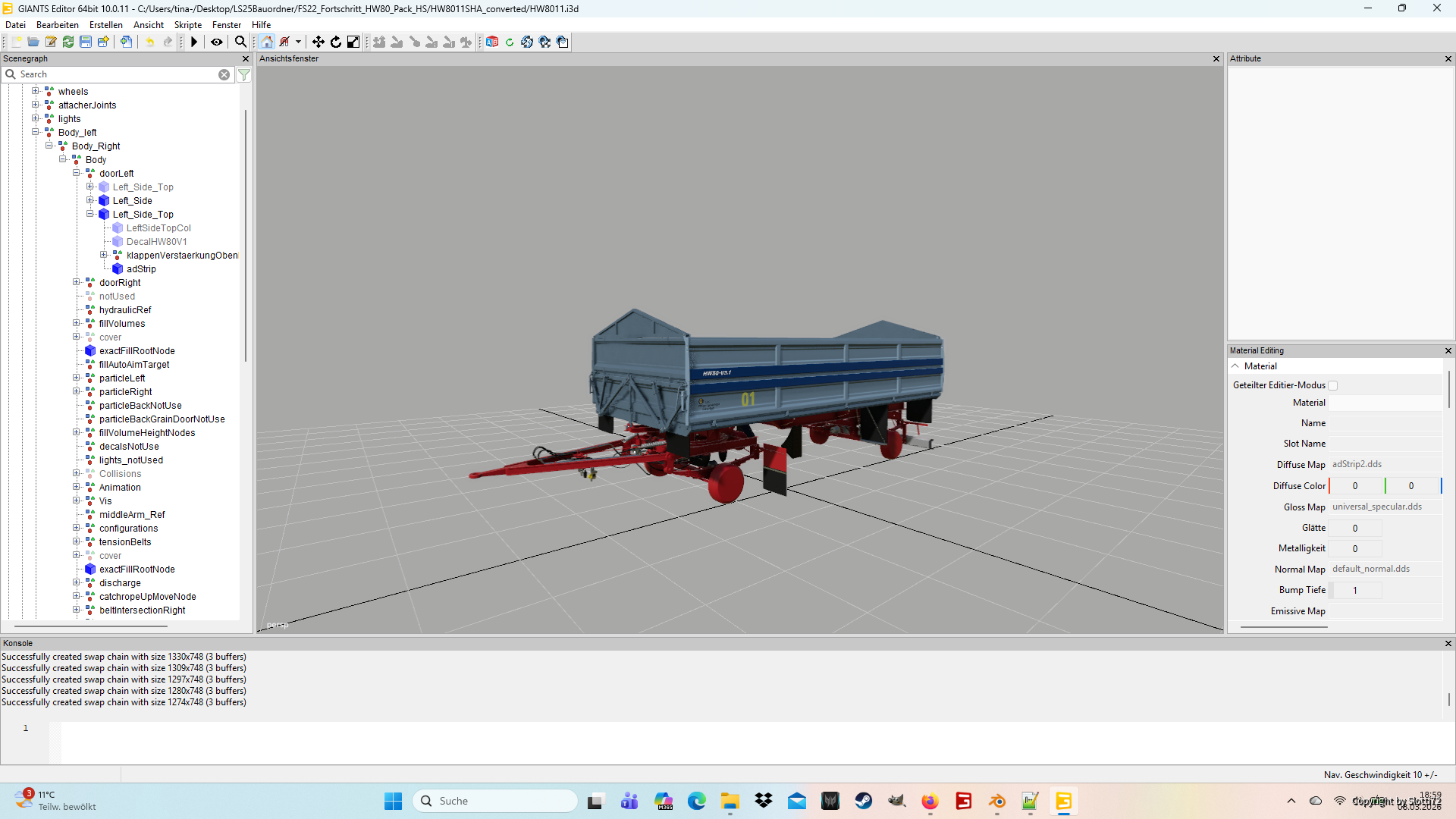Select the Rotate tool icon
1456x819 pixels.
[x=336, y=42]
